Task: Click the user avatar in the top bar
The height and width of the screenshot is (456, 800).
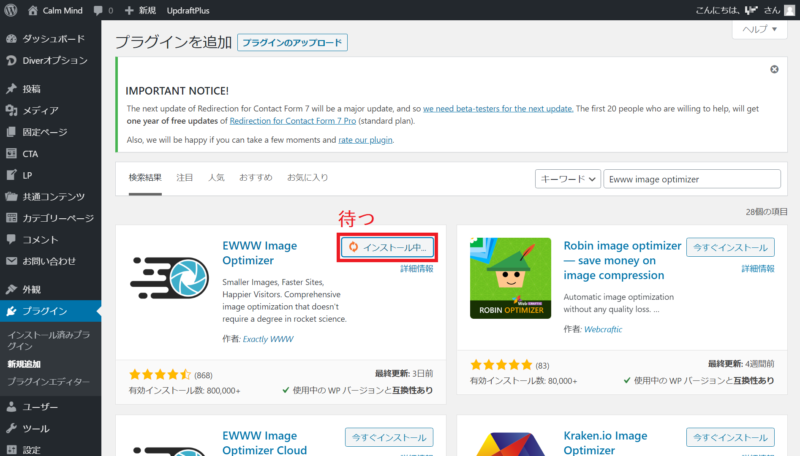Action: point(789,10)
